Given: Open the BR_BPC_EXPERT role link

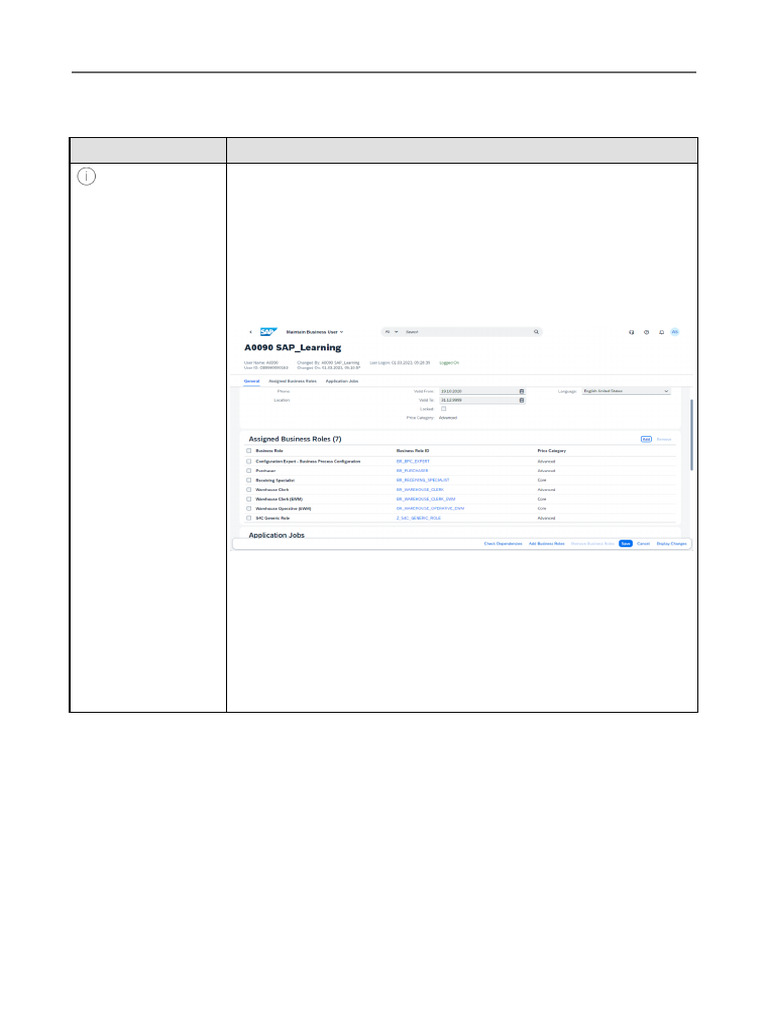Looking at the screenshot, I should 413,462.
